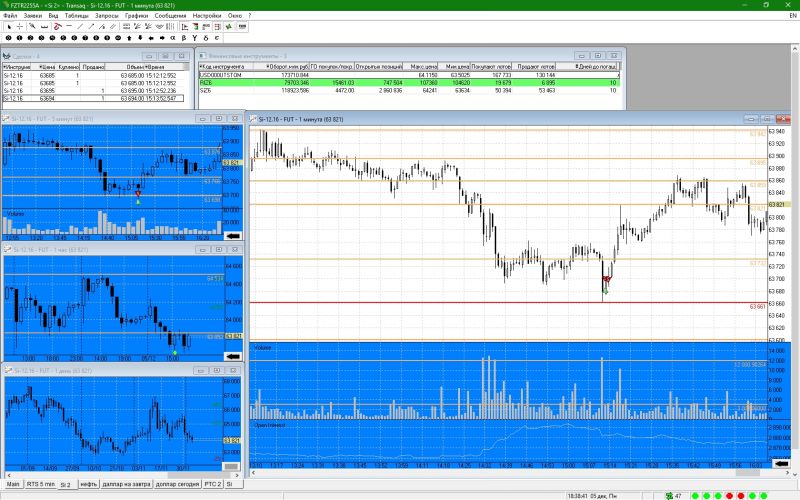Select the arrow pointer tool in toolbar
Screen dimensions: 800x500
tap(9, 27)
